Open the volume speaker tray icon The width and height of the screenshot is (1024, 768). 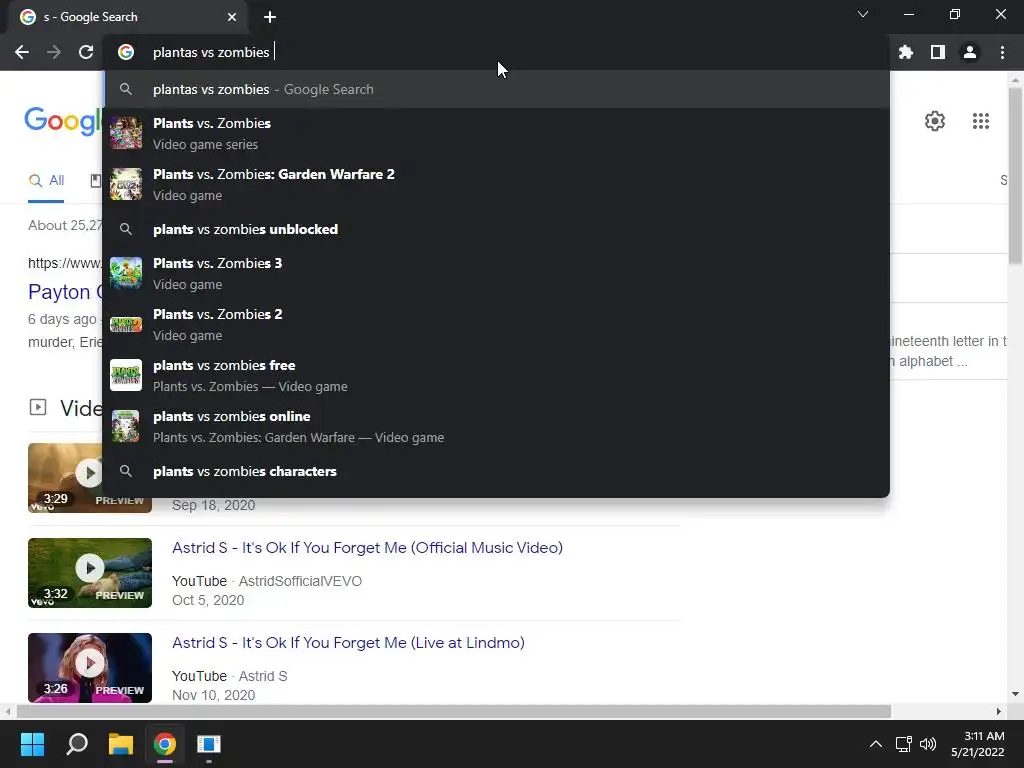pos(928,744)
